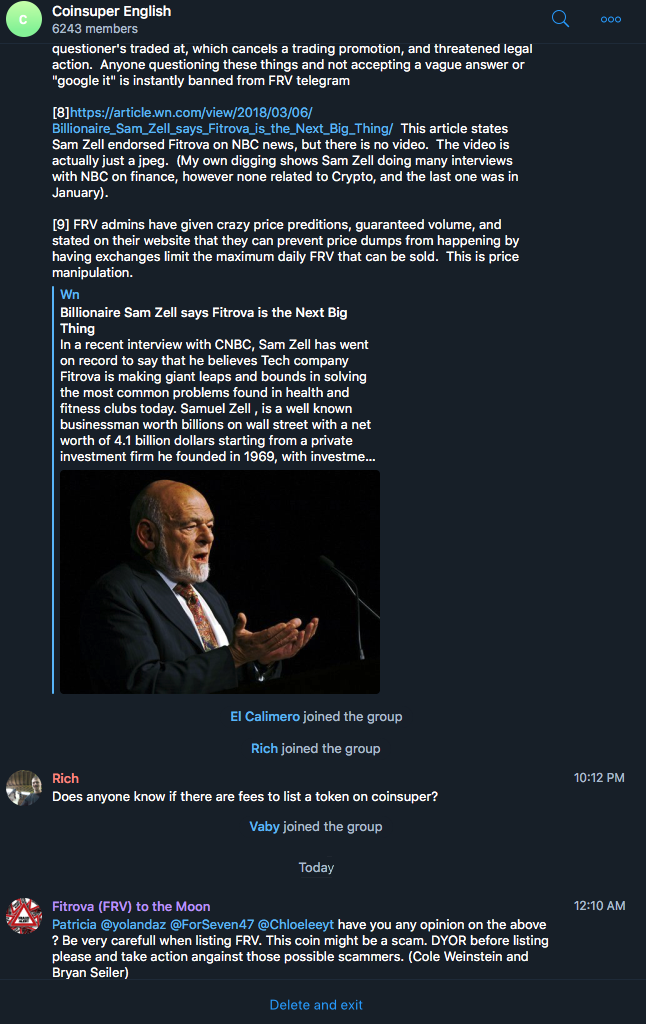646x1024 pixels.
Task: Click the Patricia mention
Action: click(74, 925)
